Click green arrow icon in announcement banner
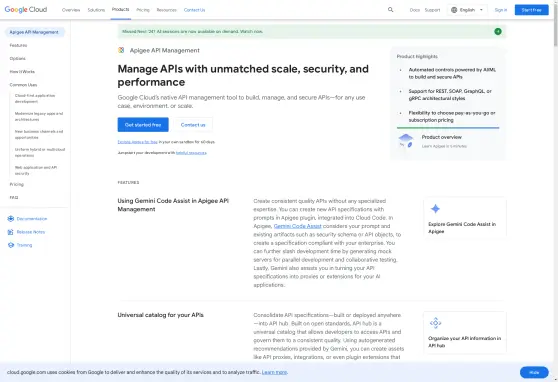Screen dimensions: 558x382 (x=498, y=31)
